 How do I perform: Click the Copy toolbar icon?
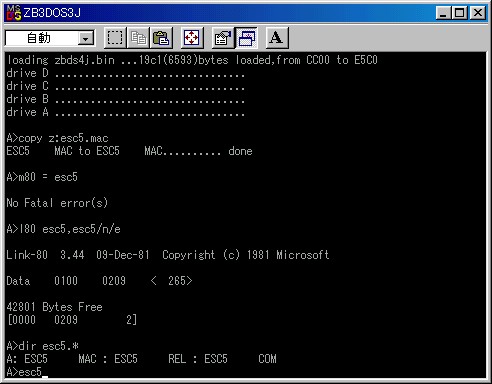[138, 38]
